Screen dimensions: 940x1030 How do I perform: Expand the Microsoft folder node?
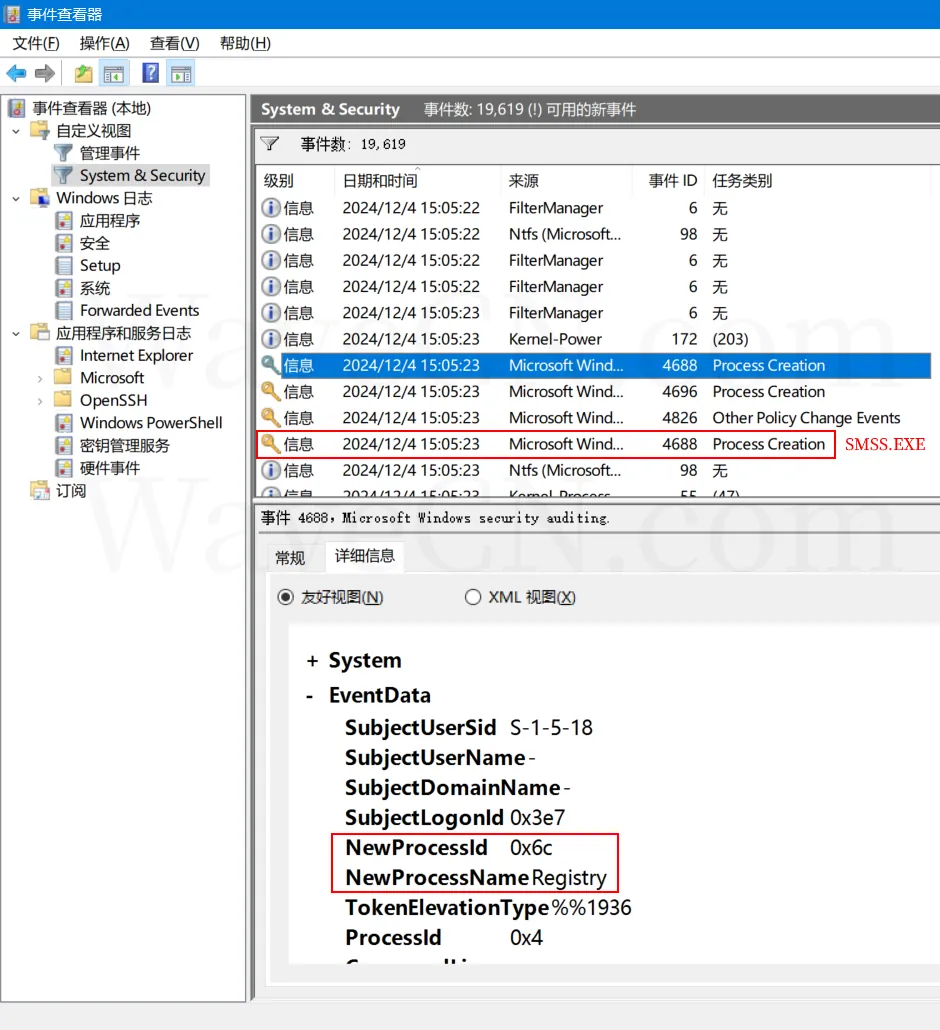pyautogui.click(x=39, y=378)
